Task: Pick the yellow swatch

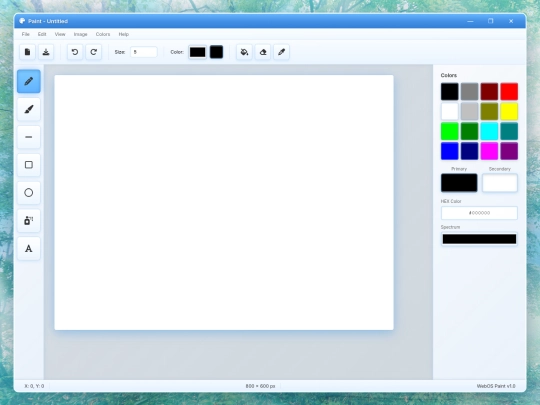Action: (x=509, y=111)
